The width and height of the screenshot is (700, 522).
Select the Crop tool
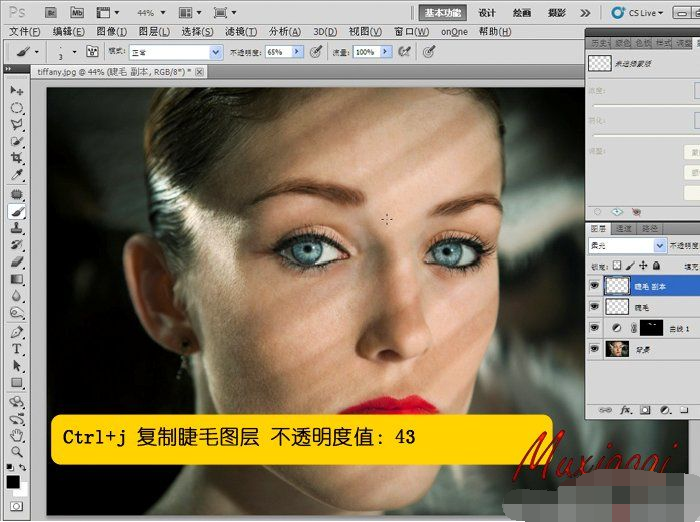point(17,158)
